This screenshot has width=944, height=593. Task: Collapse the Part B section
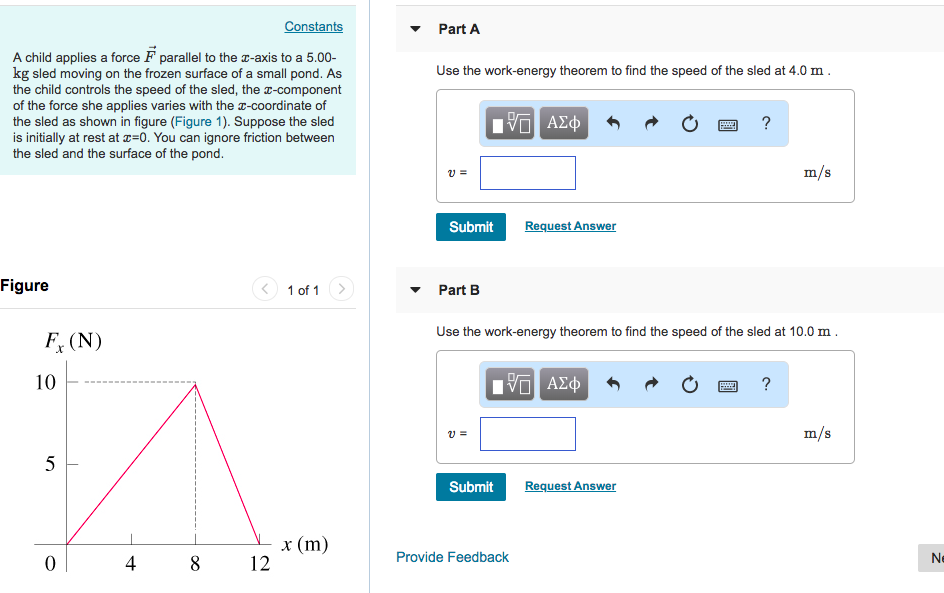(x=415, y=290)
